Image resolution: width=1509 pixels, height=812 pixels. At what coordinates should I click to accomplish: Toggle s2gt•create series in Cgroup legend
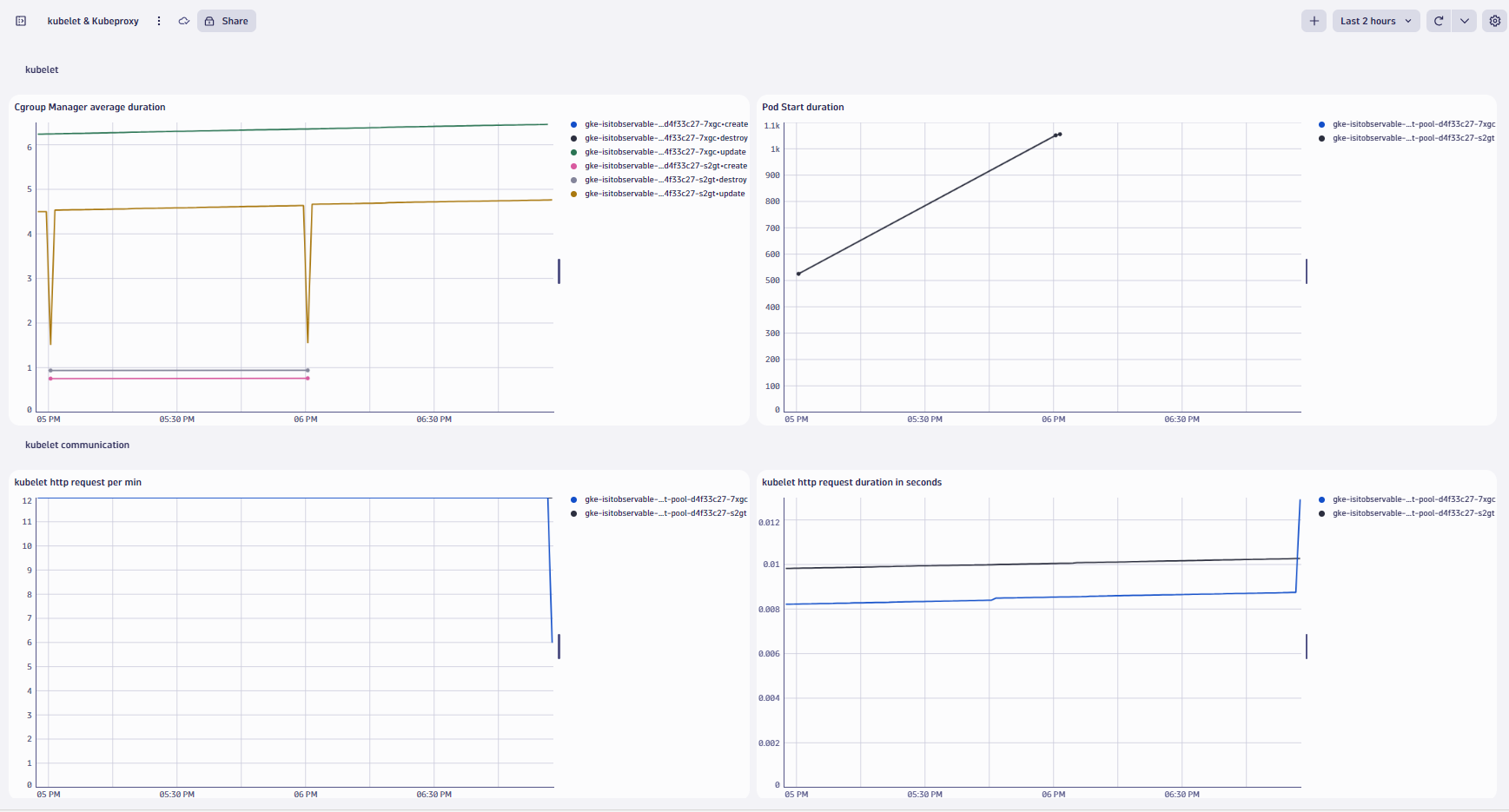click(x=659, y=166)
